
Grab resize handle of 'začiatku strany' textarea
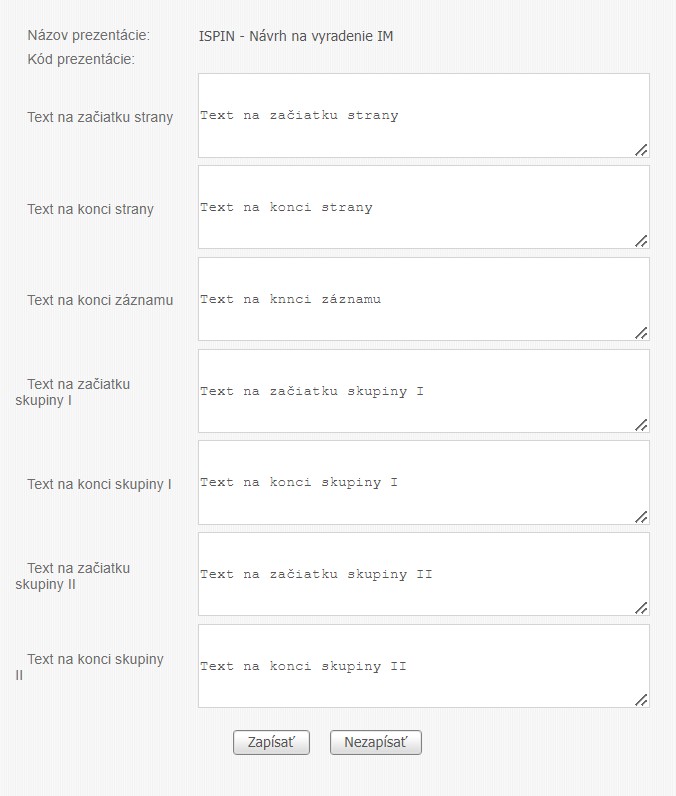(x=641, y=150)
